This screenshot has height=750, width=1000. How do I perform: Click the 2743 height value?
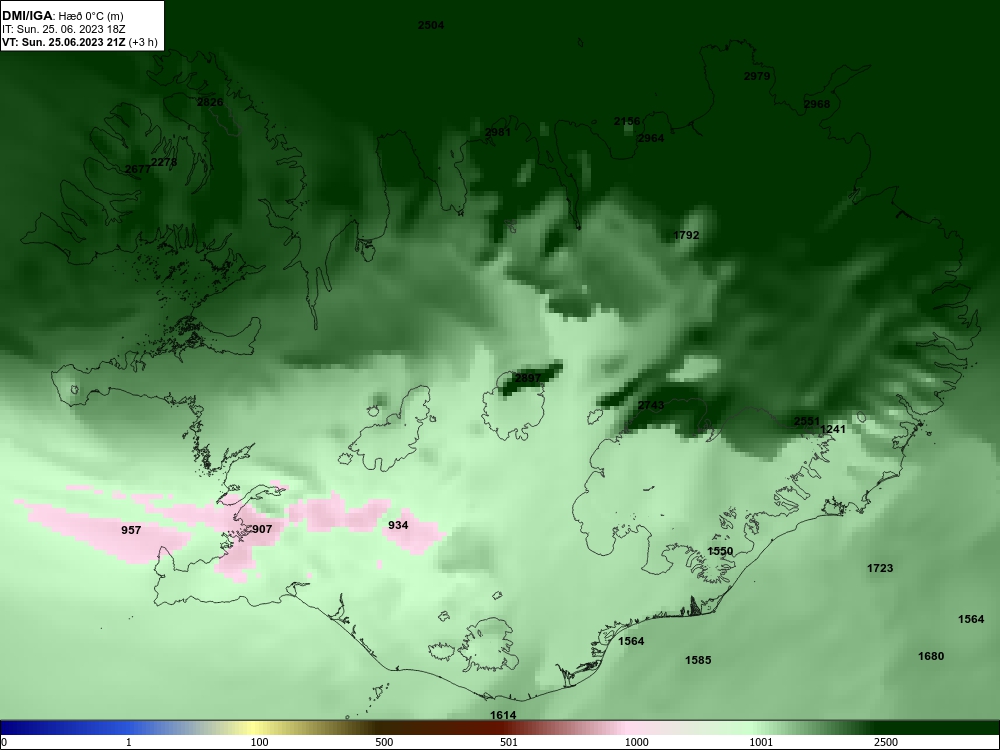click(x=651, y=406)
